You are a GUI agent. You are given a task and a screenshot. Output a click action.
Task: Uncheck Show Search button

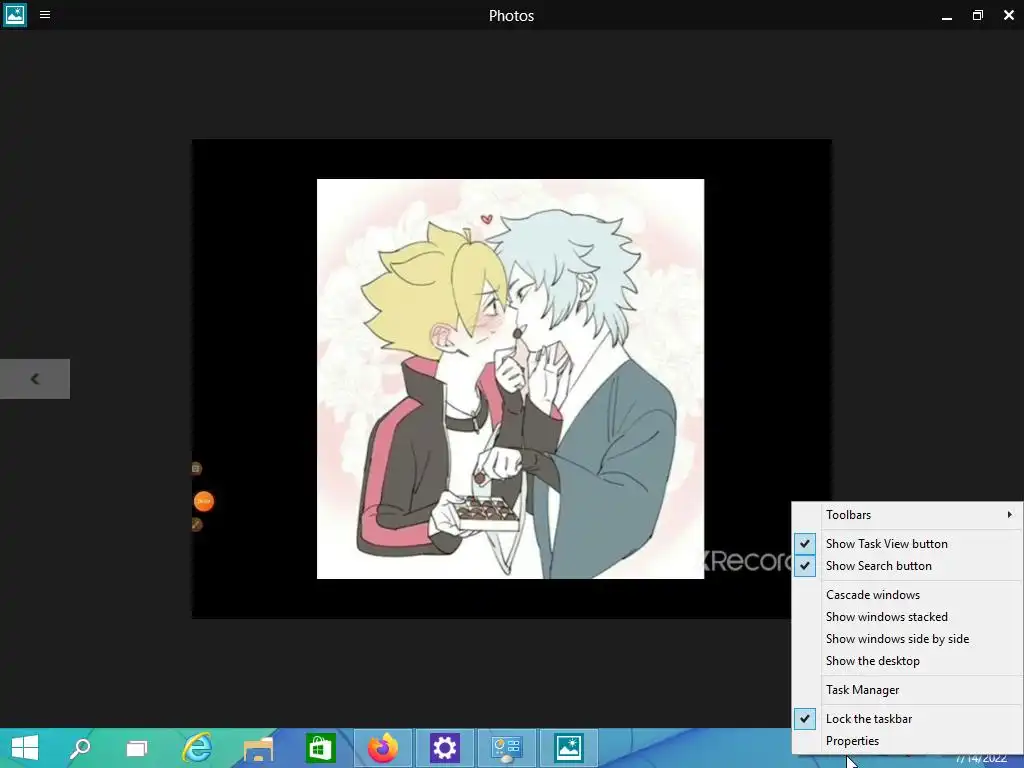coord(907,566)
